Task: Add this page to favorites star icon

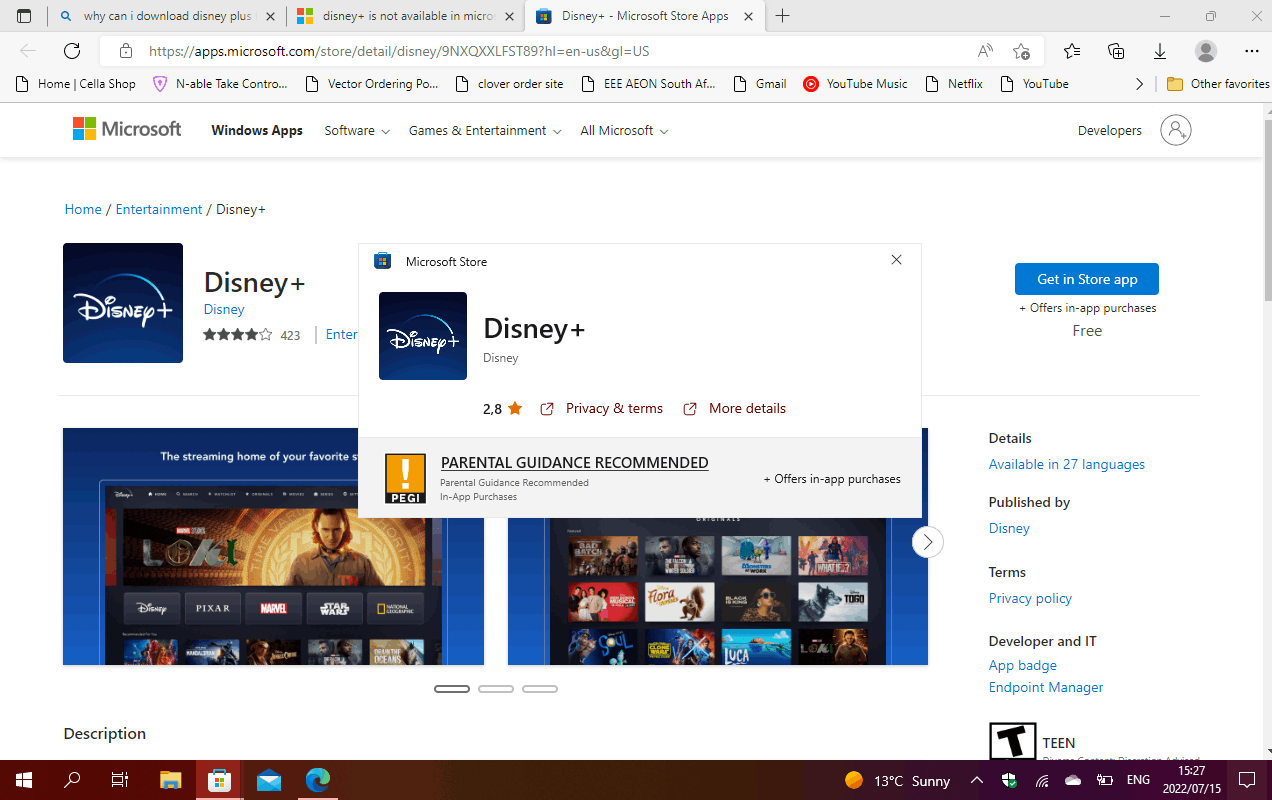Action: click(x=1021, y=51)
